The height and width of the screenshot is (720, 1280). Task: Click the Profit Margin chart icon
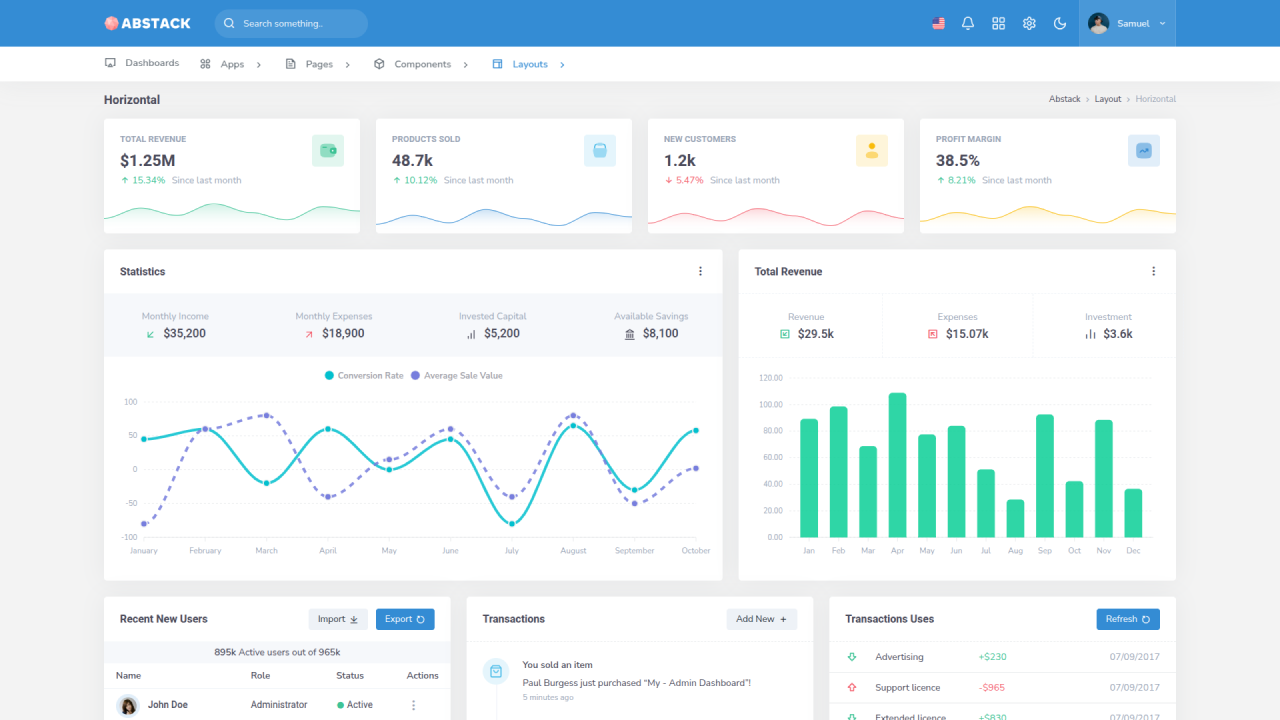(1144, 151)
